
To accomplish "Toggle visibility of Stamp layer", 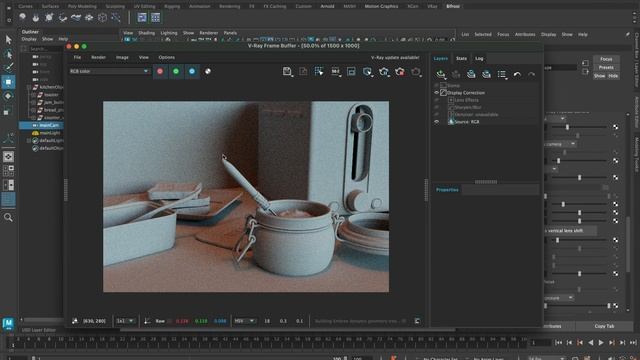I will (x=436, y=85).
